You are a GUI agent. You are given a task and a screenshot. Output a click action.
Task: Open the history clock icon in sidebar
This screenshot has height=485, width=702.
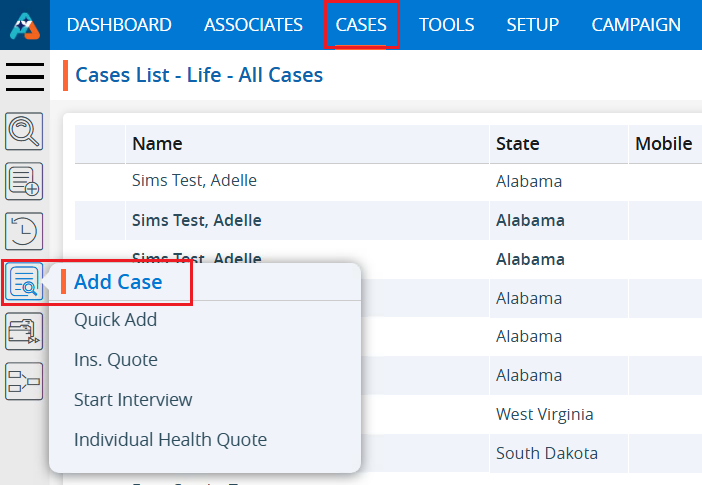coord(24,231)
